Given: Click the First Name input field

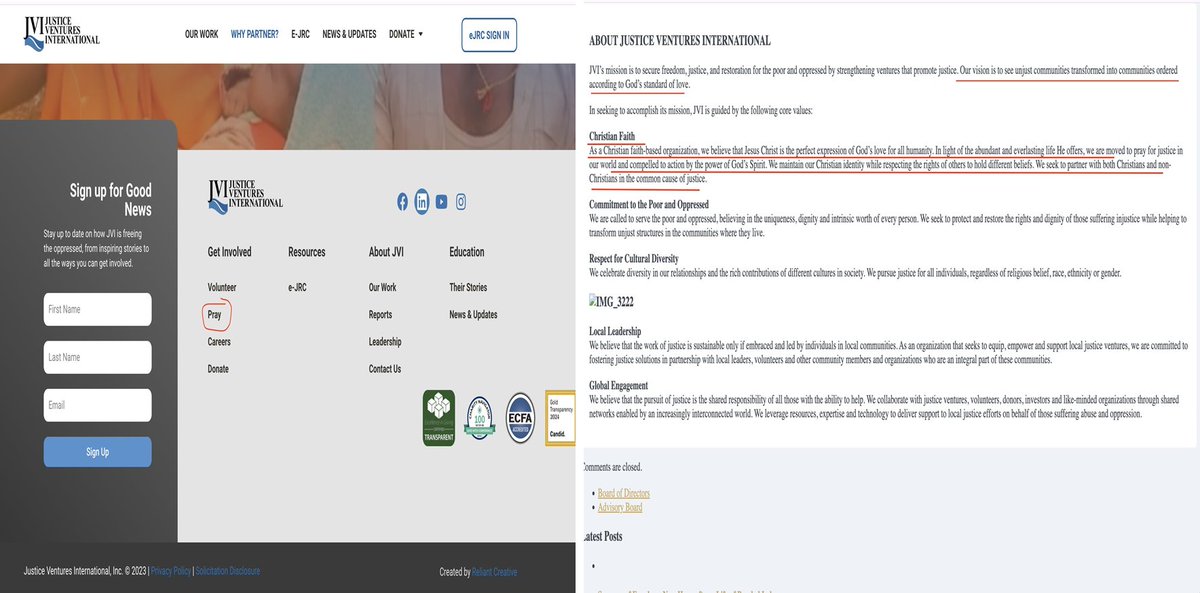Looking at the screenshot, I should pyautogui.click(x=98, y=309).
